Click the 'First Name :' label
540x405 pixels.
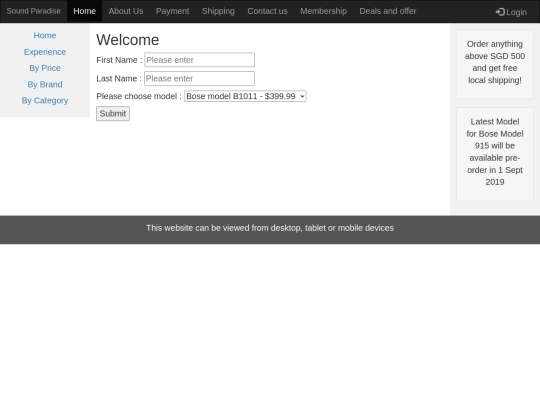[x=119, y=60]
